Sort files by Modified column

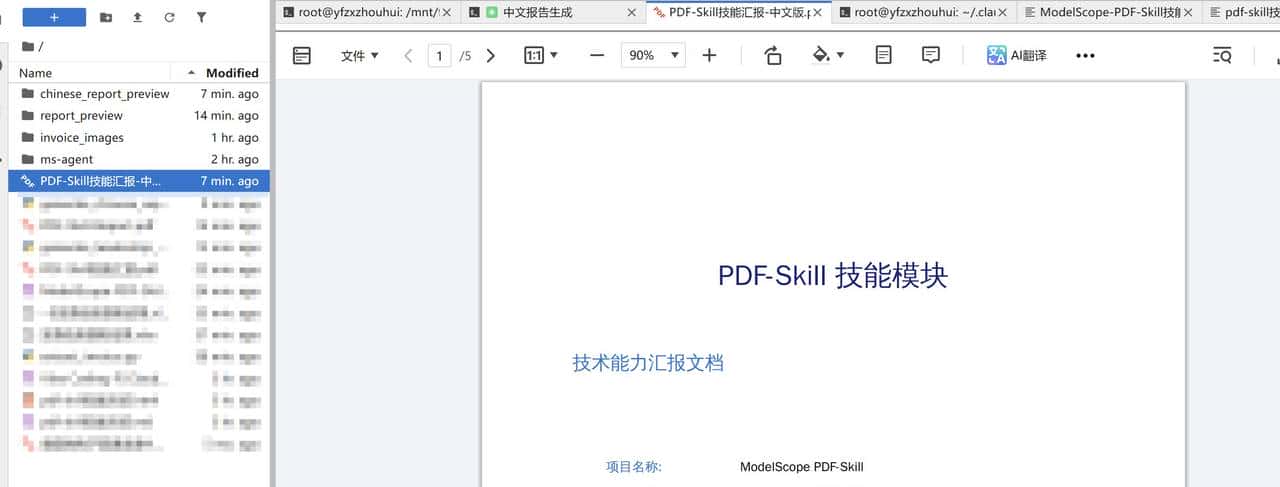click(x=231, y=73)
